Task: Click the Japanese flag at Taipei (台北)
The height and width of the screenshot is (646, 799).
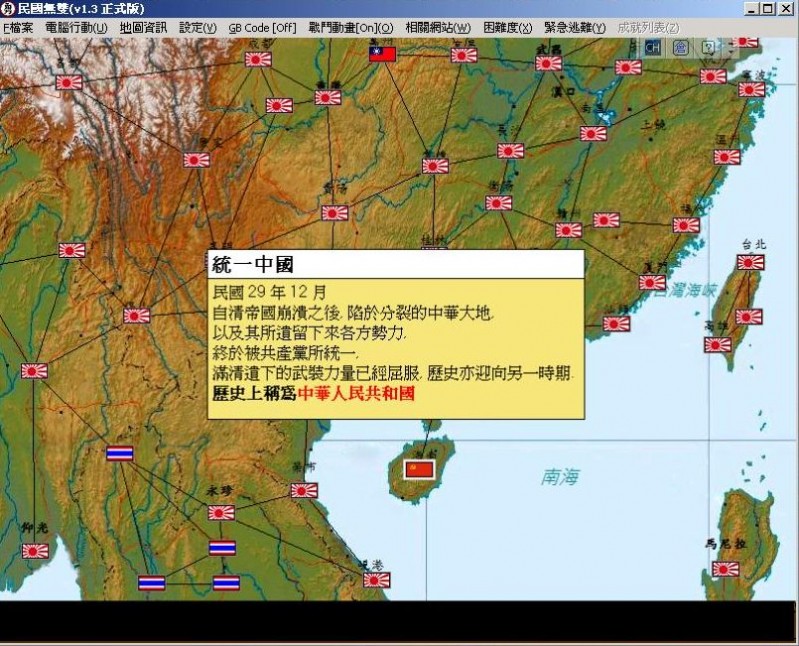Action: [750, 262]
